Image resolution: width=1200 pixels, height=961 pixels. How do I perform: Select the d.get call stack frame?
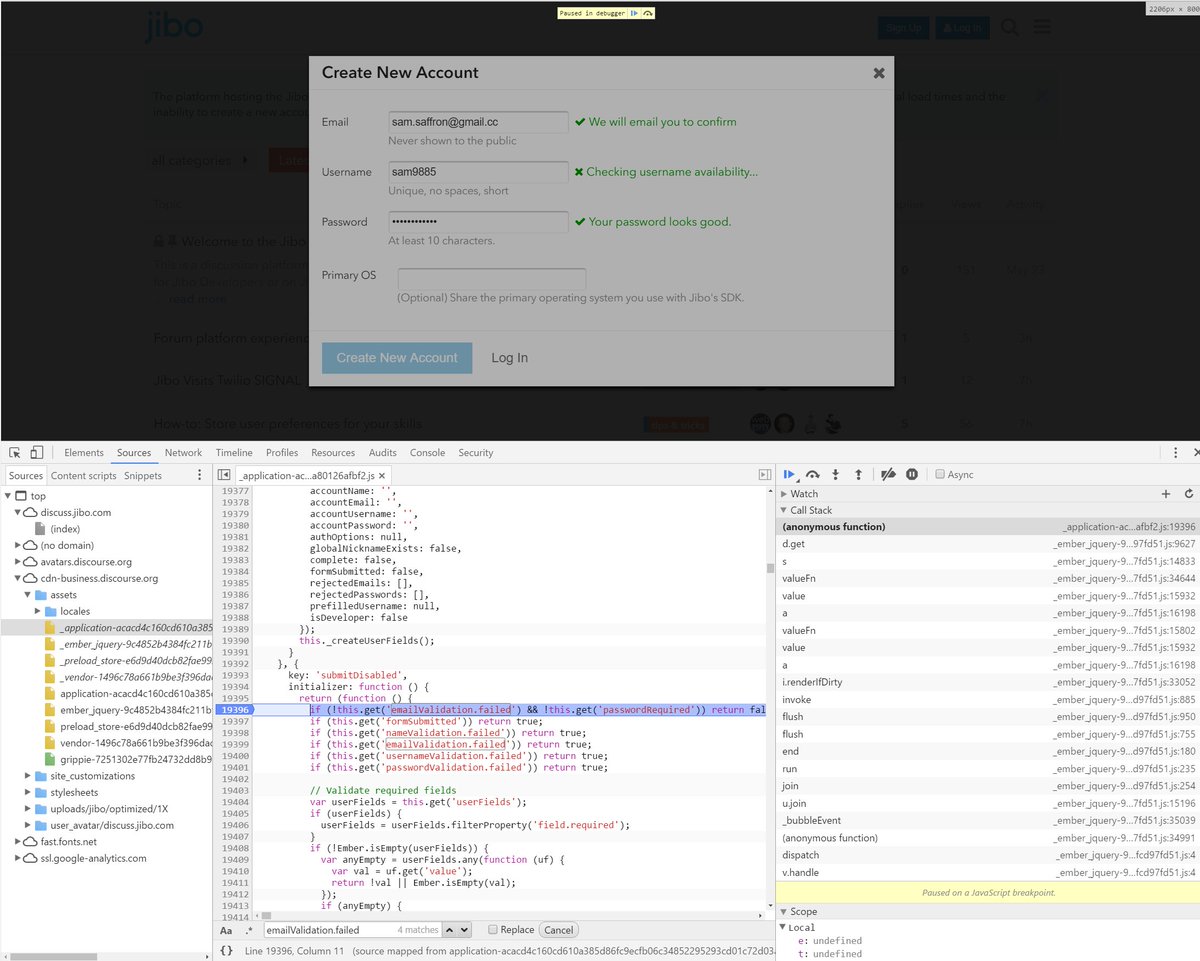pyautogui.click(x=988, y=544)
